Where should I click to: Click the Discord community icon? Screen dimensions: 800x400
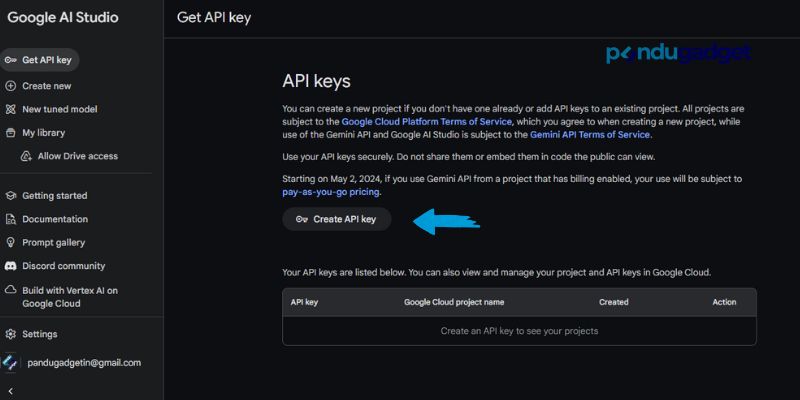tap(10, 266)
